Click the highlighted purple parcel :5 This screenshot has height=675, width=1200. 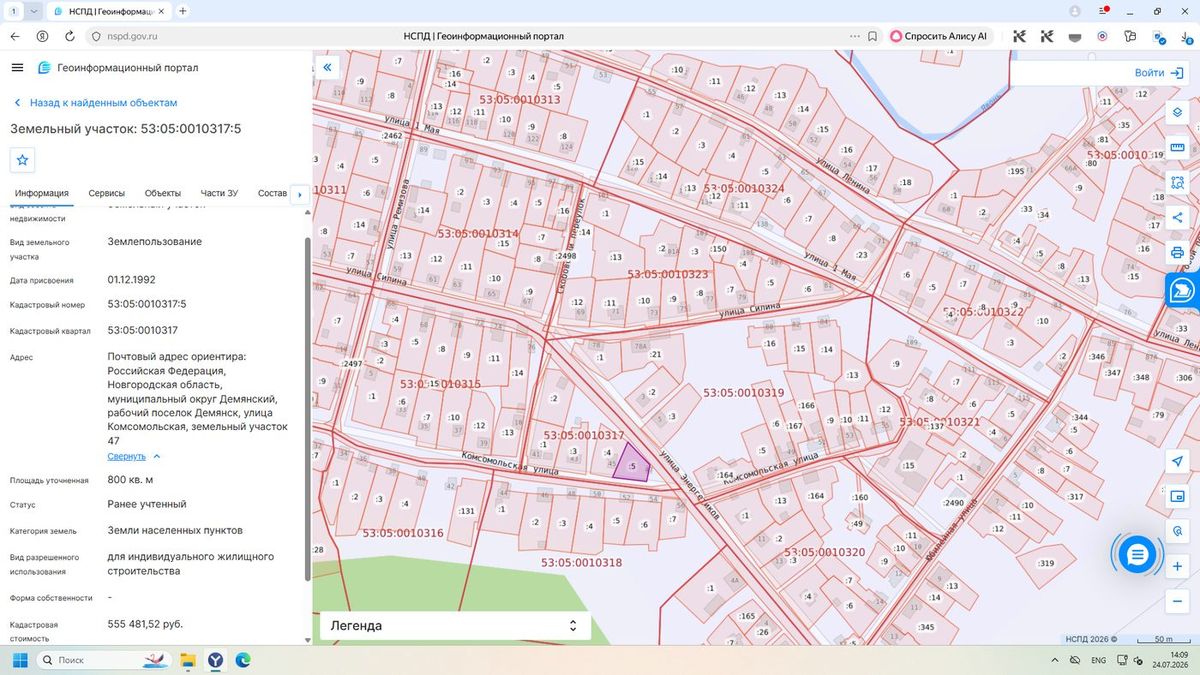[632, 464]
